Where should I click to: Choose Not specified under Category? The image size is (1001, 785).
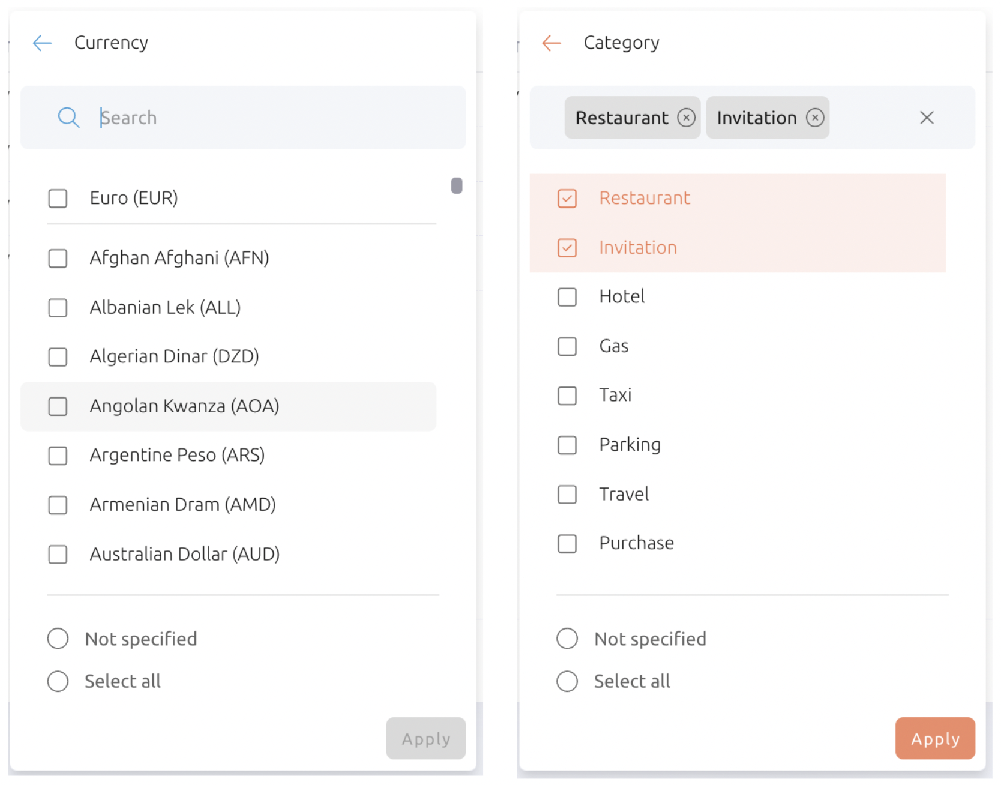click(x=567, y=638)
